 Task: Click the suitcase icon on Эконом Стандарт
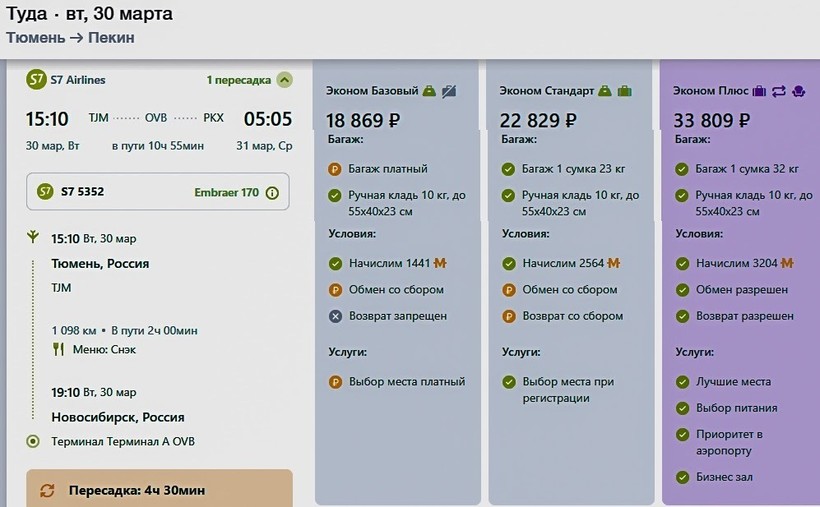click(624, 91)
